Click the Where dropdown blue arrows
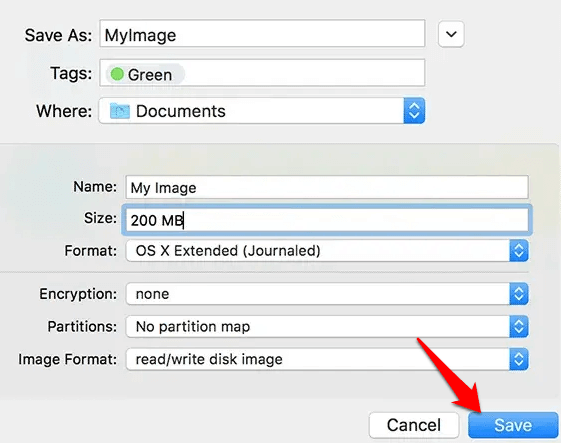 pyautogui.click(x=414, y=111)
